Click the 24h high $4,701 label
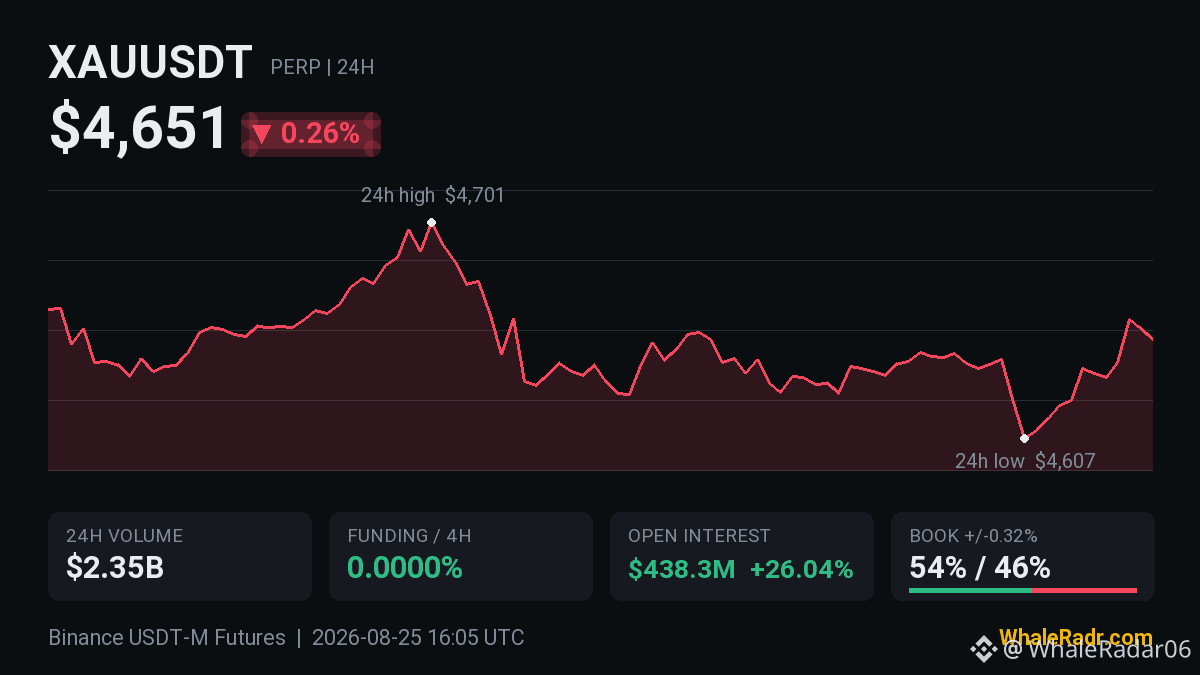This screenshot has width=1200, height=675. 433,195
